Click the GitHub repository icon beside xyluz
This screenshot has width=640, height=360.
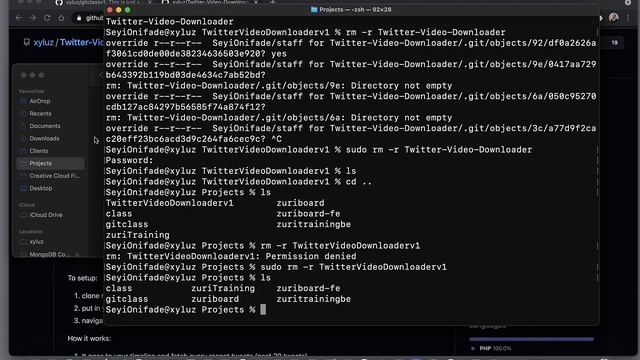pos(27,42)
